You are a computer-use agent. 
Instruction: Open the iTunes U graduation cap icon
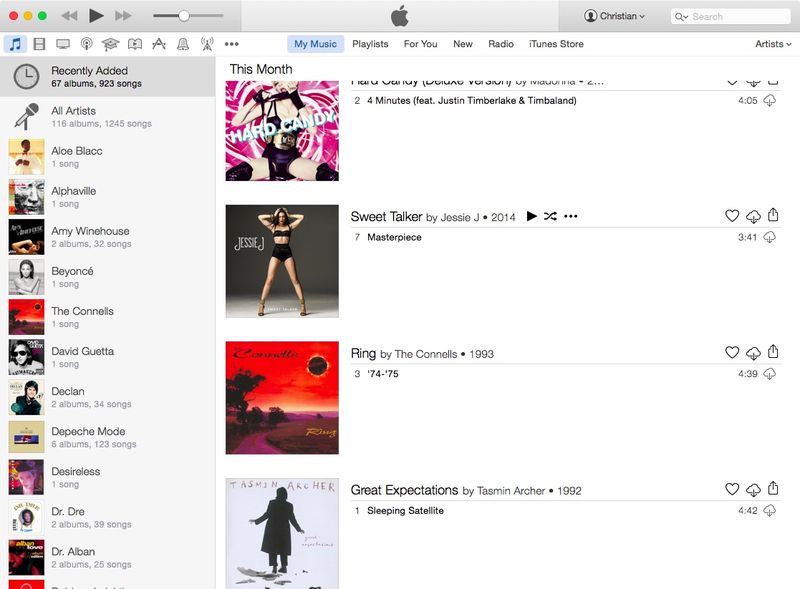110,44
